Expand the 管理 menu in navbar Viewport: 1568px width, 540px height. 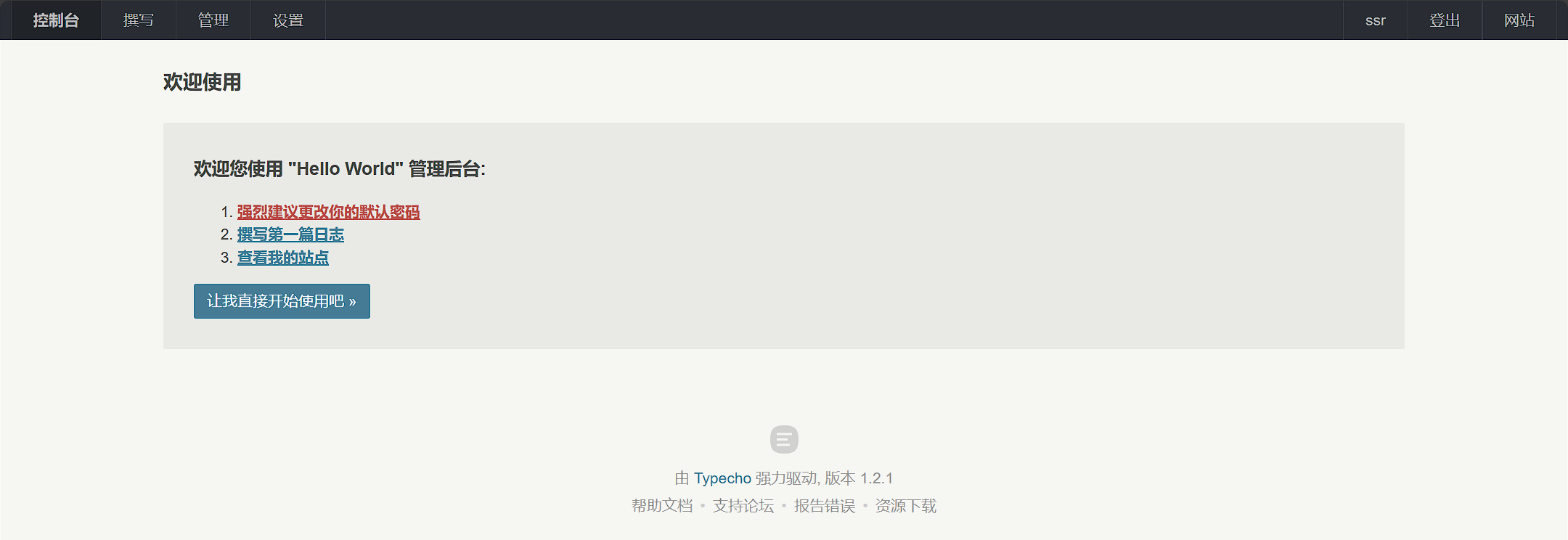(x=213, y=20)
